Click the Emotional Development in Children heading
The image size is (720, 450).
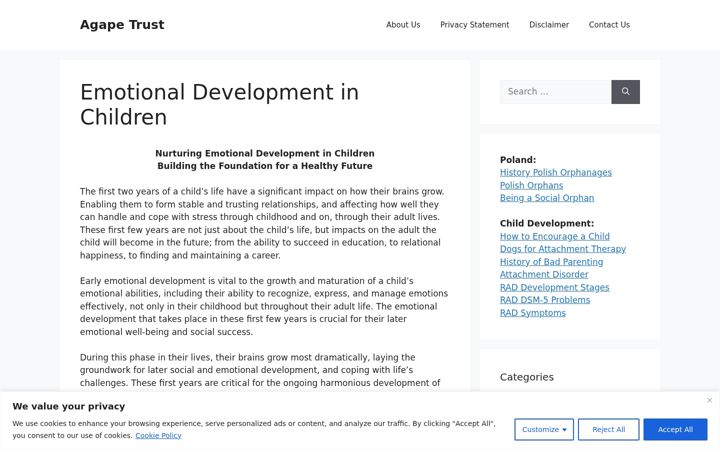[219, 105]
